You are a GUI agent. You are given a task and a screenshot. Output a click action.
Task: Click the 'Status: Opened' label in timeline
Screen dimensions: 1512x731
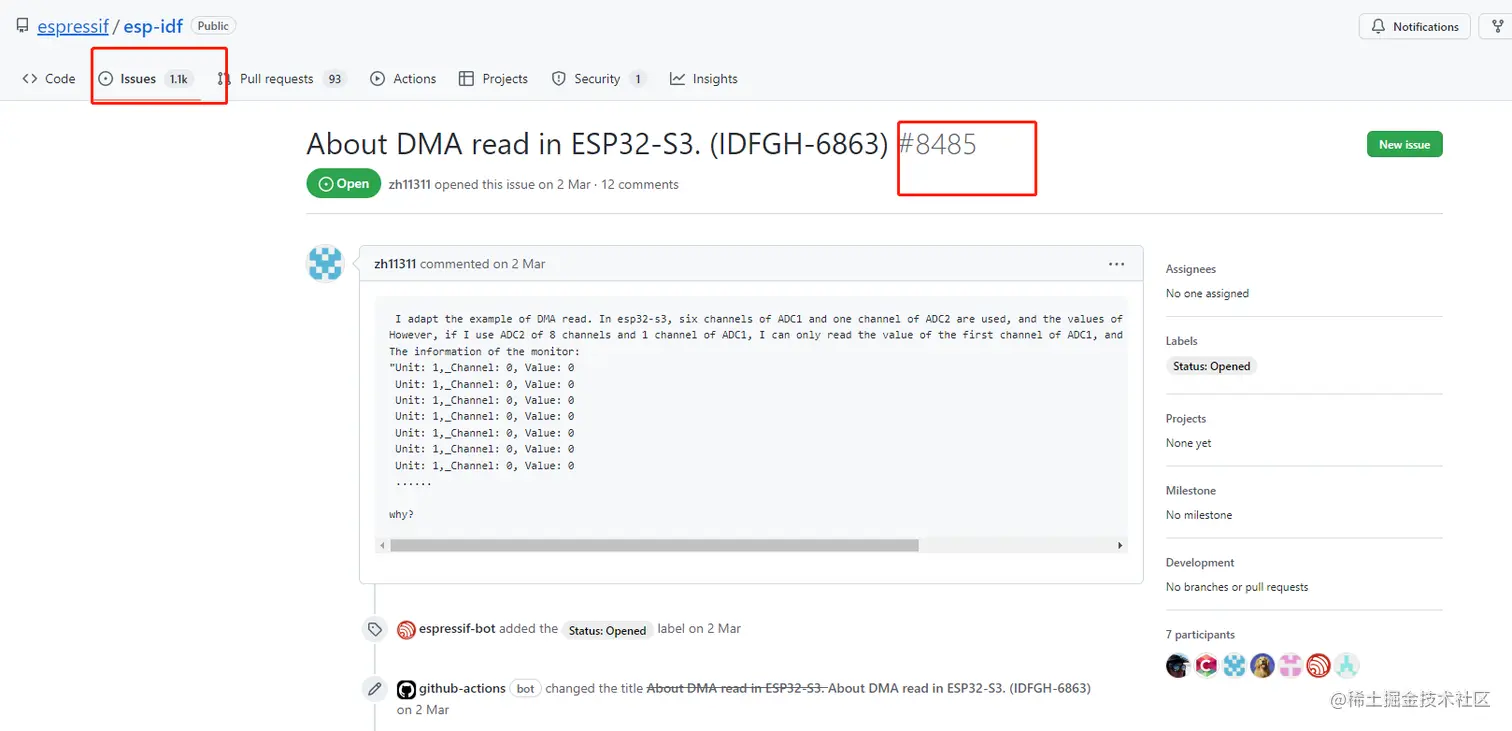(x=607, y=630)
